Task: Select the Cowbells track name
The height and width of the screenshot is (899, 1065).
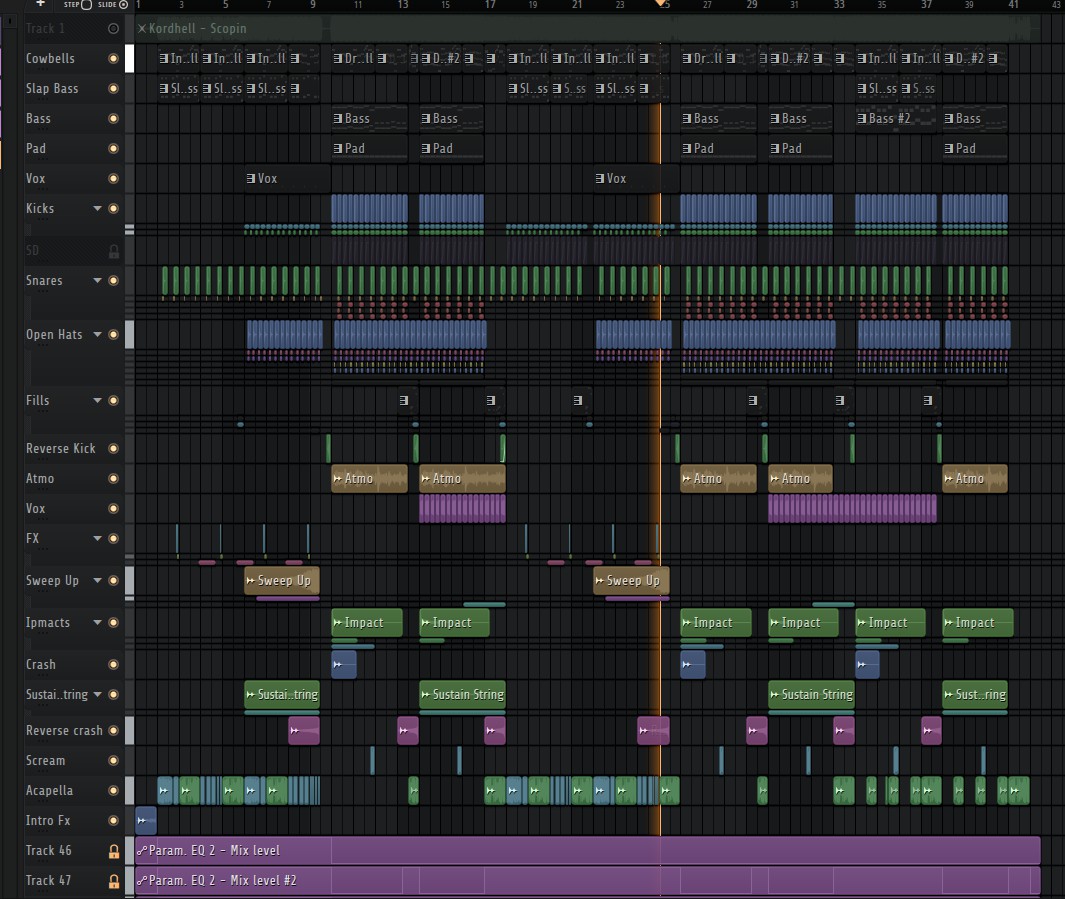Action: coord(50,58)
